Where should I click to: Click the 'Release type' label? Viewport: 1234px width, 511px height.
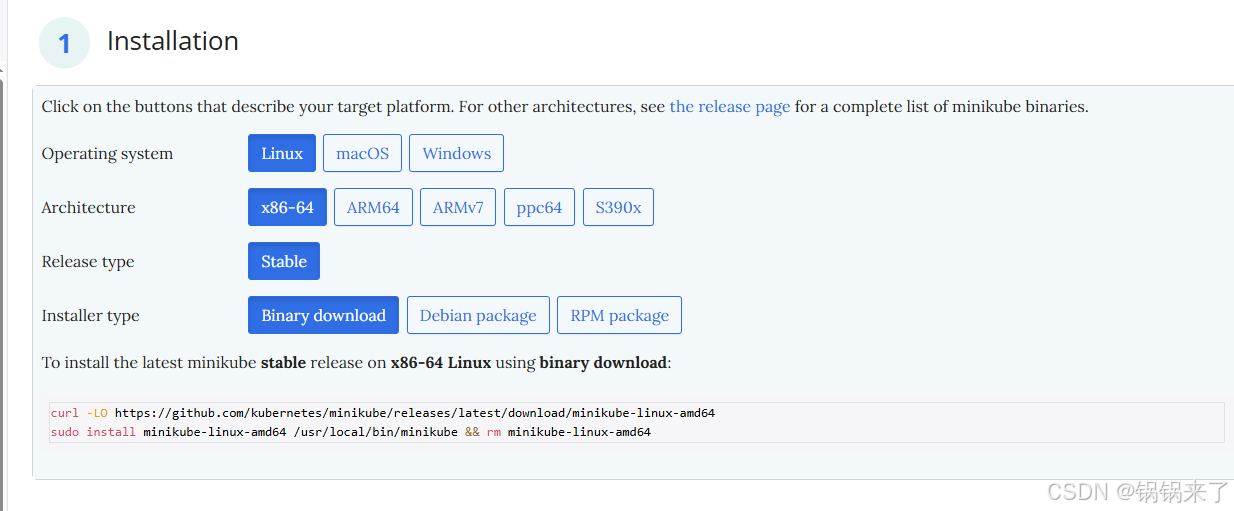pyautogui.click(x=87, y=261)
